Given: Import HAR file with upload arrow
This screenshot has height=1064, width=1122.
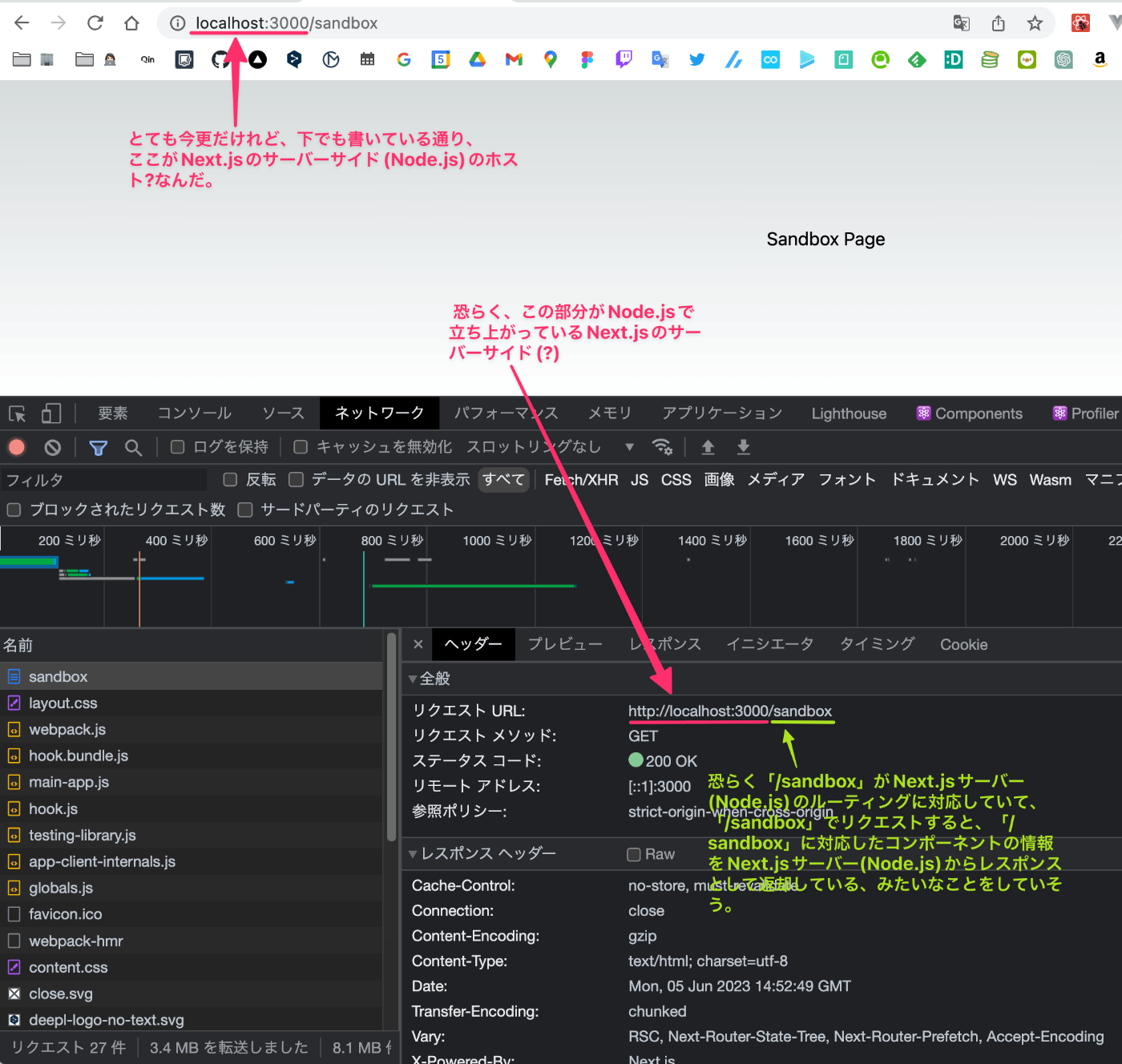Looking at the screenshot, I should coord(708,447).
